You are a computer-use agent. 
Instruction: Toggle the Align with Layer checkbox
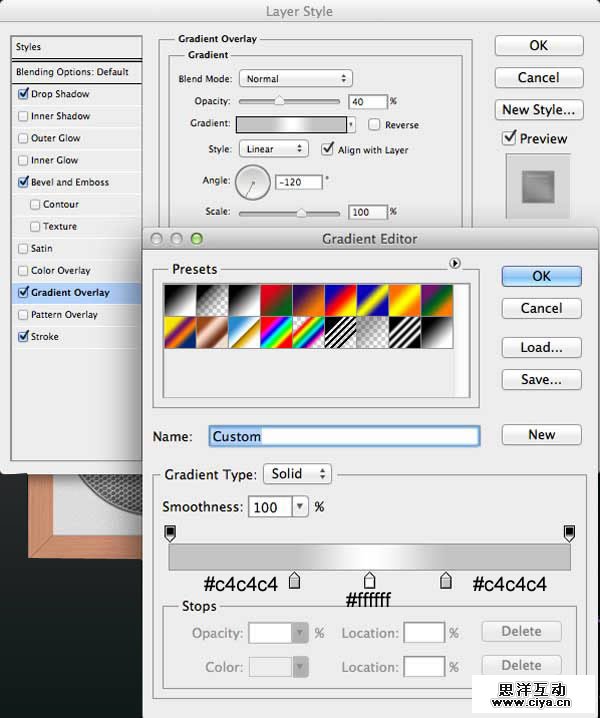click(328, 149)
